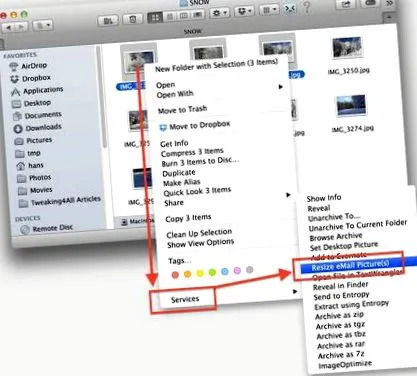Click the trash delete toolbar icon
The image size is (417, 376).
(133, 19)
